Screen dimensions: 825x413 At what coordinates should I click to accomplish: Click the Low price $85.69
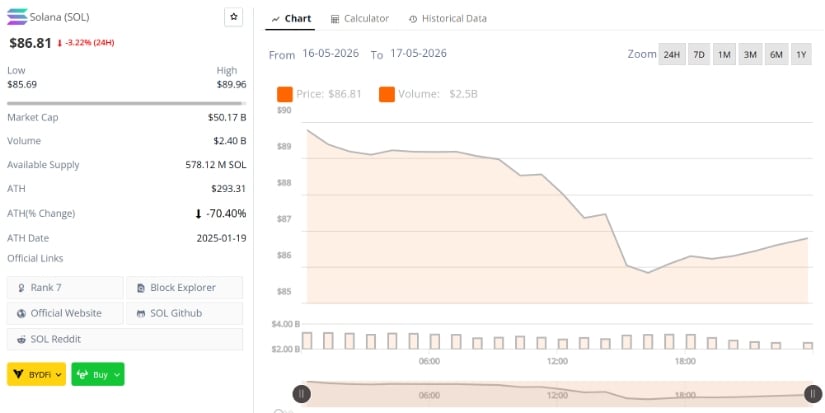tap(22, 85)
